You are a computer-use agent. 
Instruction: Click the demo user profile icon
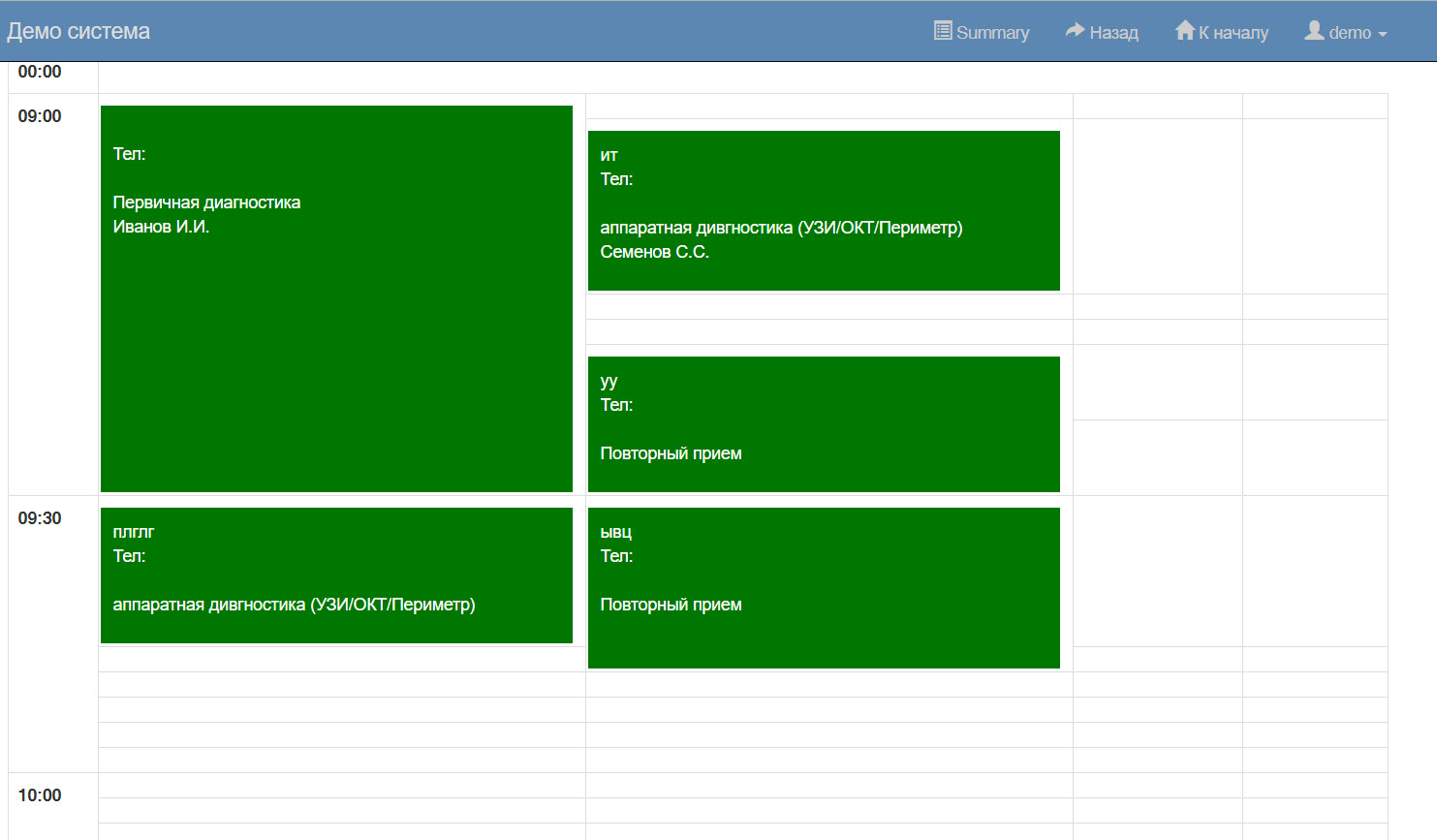pos(1314,31)
